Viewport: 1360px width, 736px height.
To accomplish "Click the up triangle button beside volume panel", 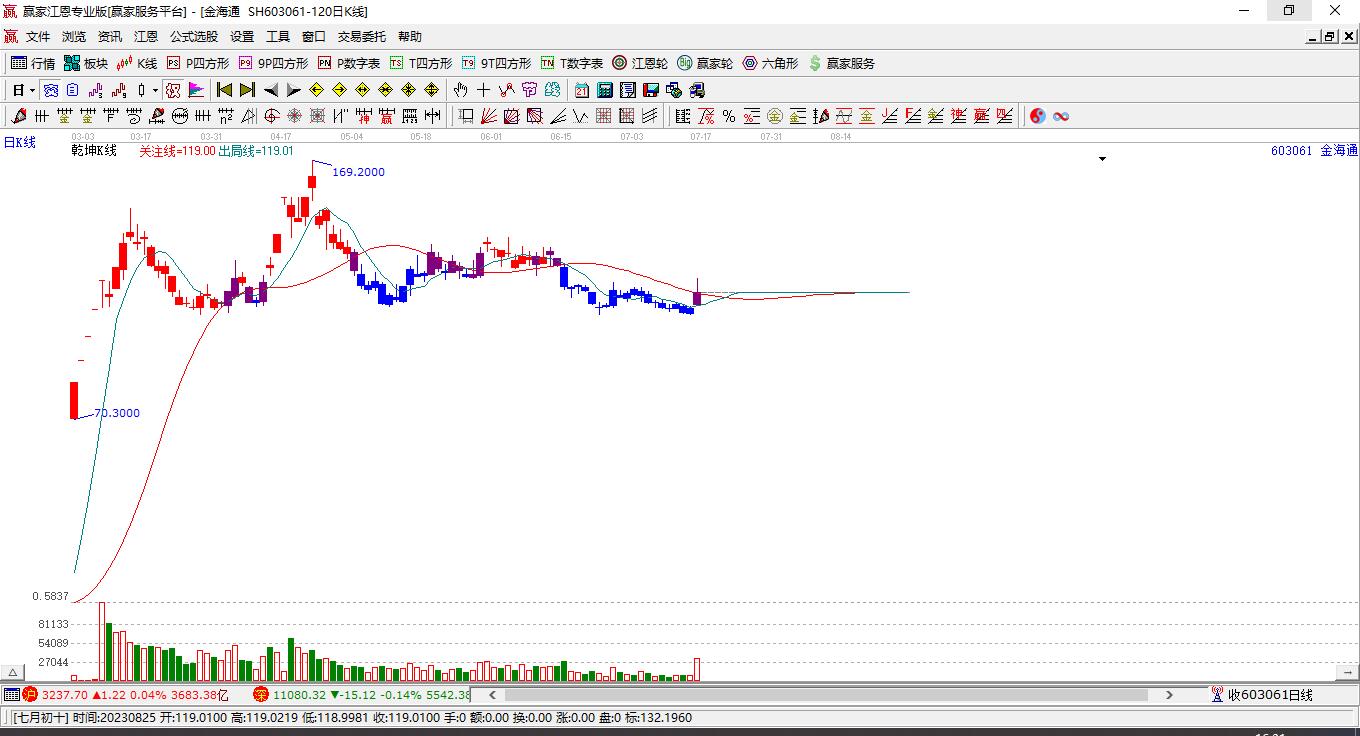I will [x=13, y=672].
